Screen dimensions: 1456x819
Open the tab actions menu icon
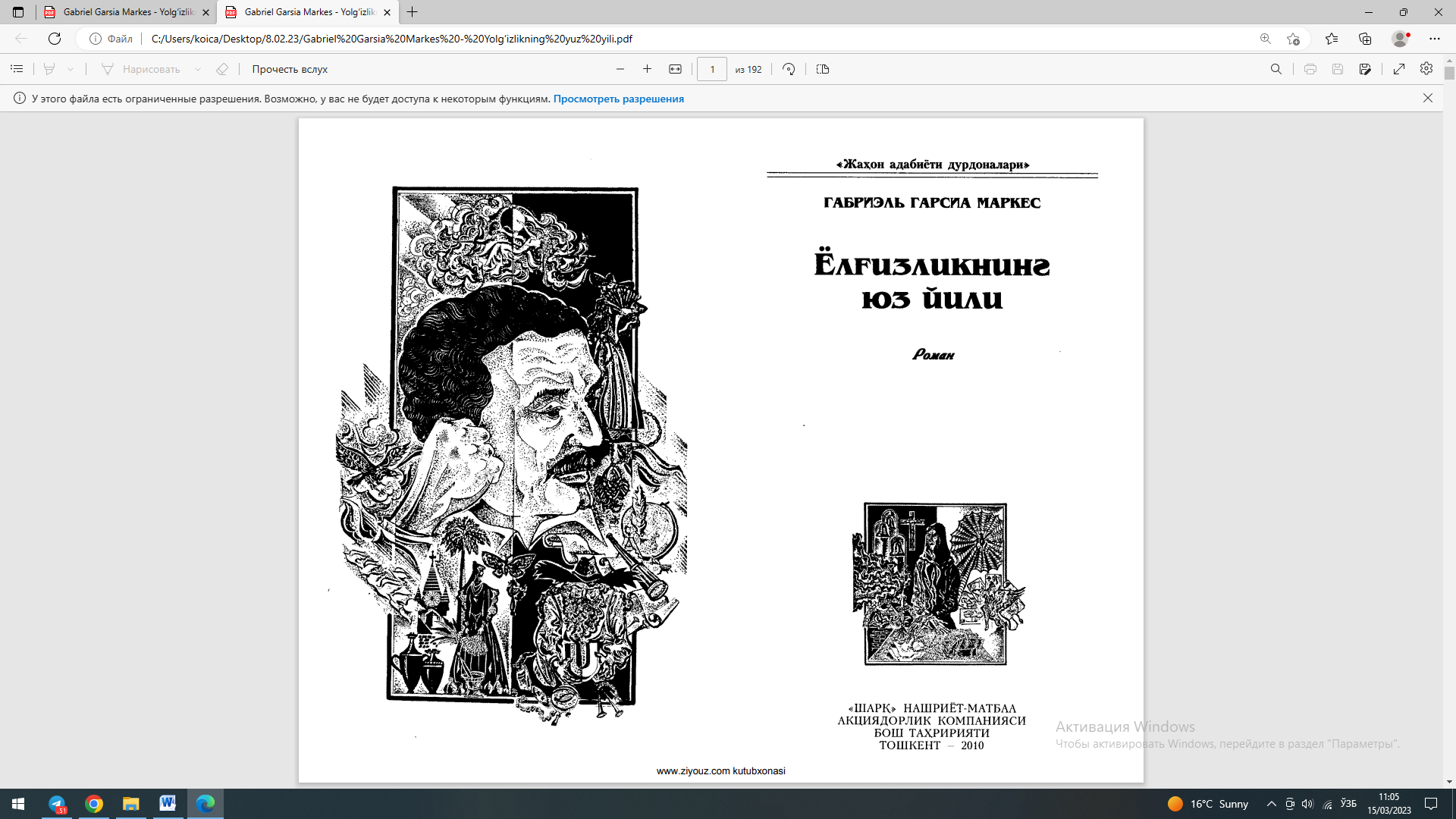[x=18, y=12]
